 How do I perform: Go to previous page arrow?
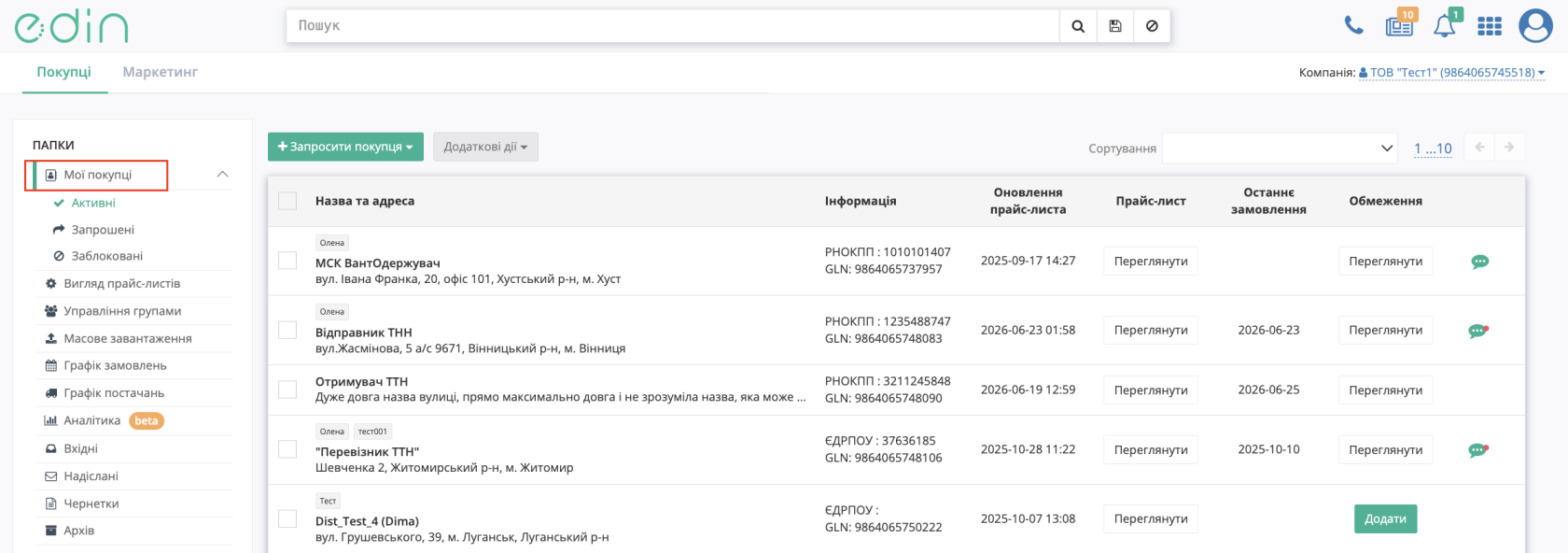(x=1479, y=148)
